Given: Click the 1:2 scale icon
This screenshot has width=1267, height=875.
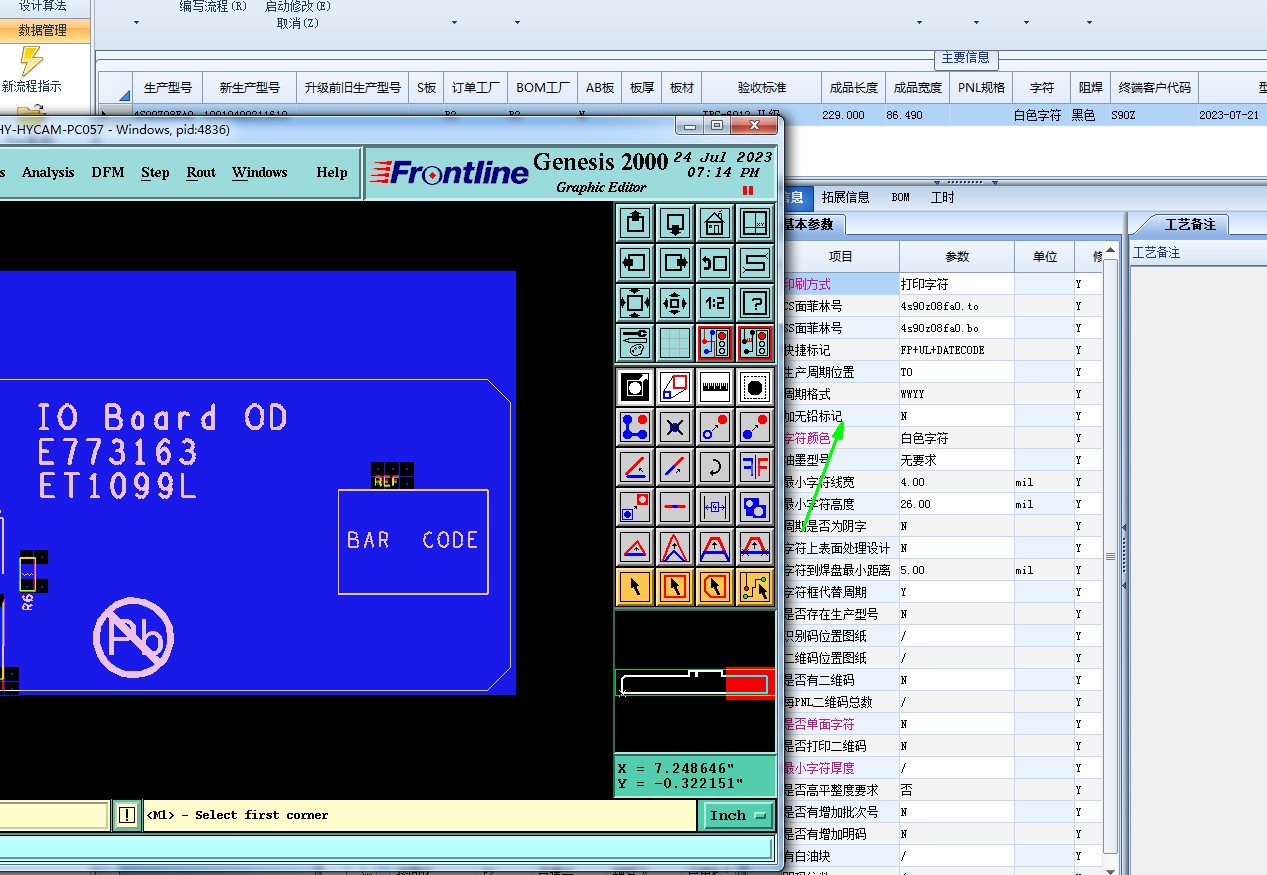Looking at the screenshot, I should point(715,303).
